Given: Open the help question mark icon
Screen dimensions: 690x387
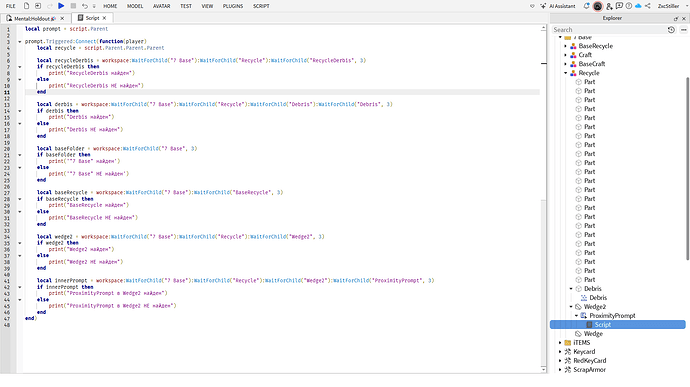Looking at the screenshot, I should pyautogui.click(x=629, y=6).
